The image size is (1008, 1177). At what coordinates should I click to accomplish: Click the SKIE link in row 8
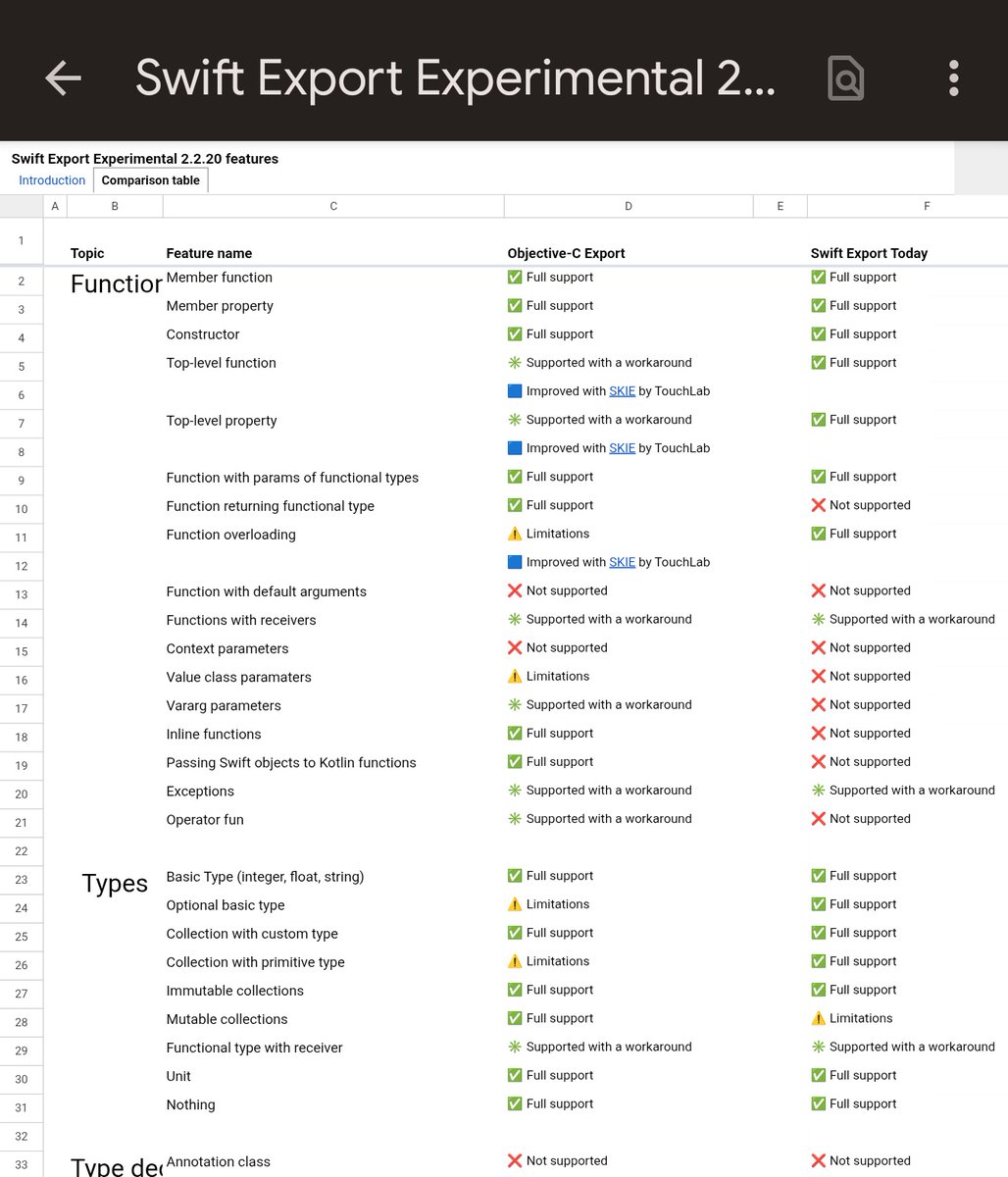coord(622,448)
